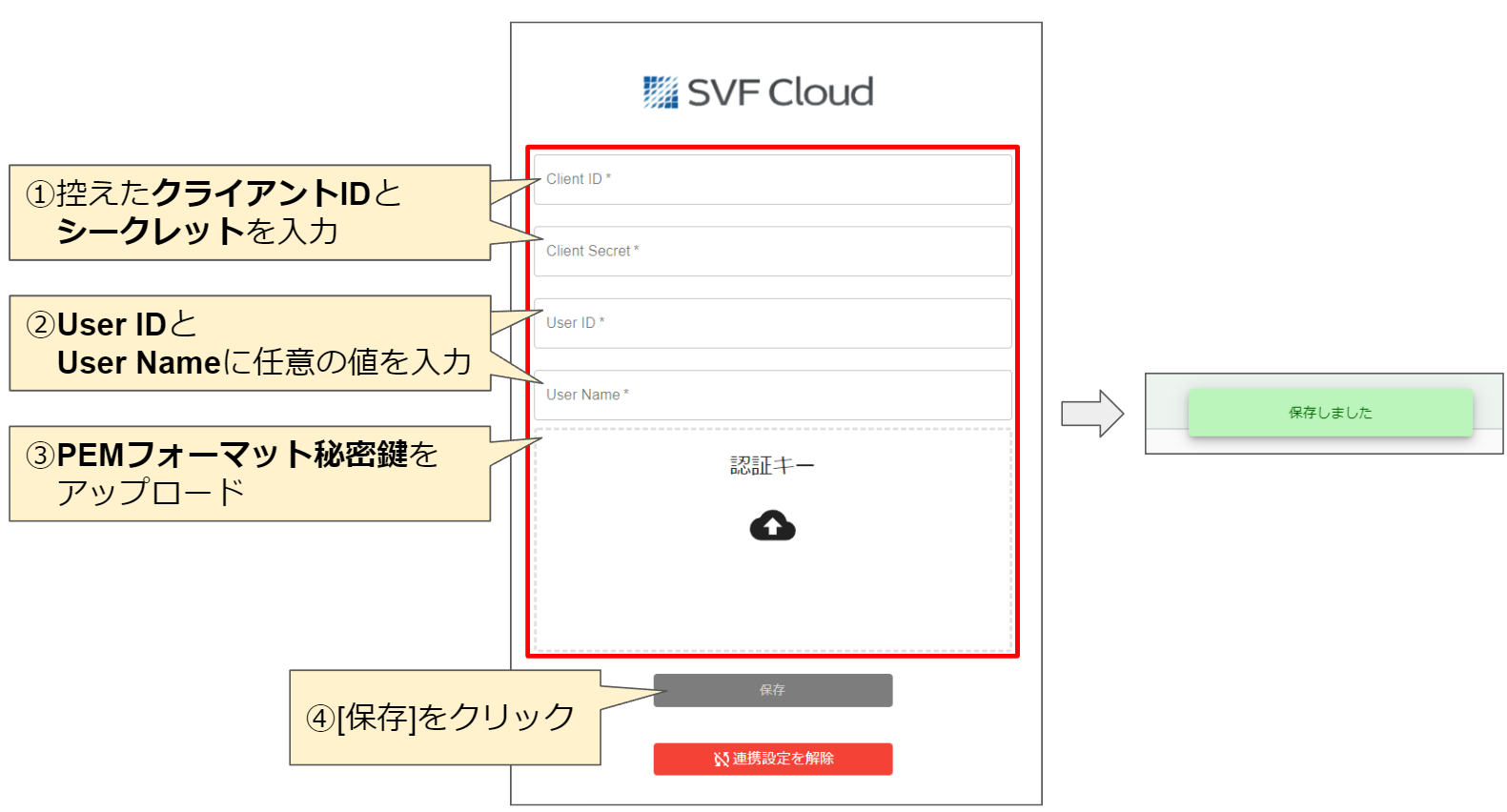This screenshot has width=1507, height=812.
Task: Click the Client ID input field
Action: click(x=772, y=179)
